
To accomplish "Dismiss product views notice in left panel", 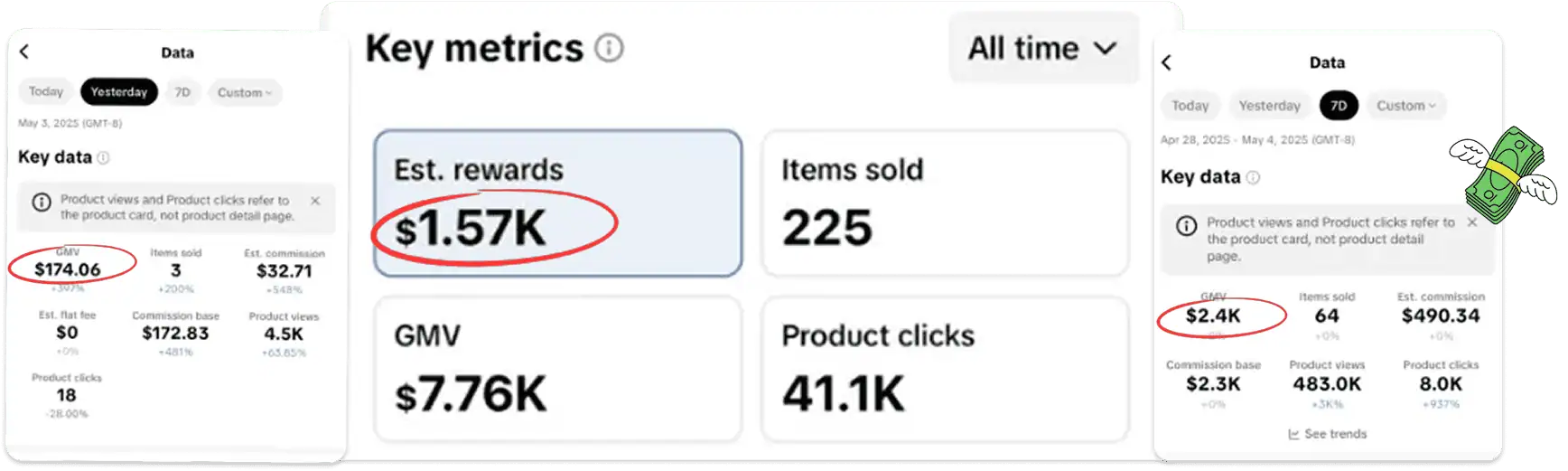I will coord(315,201).
